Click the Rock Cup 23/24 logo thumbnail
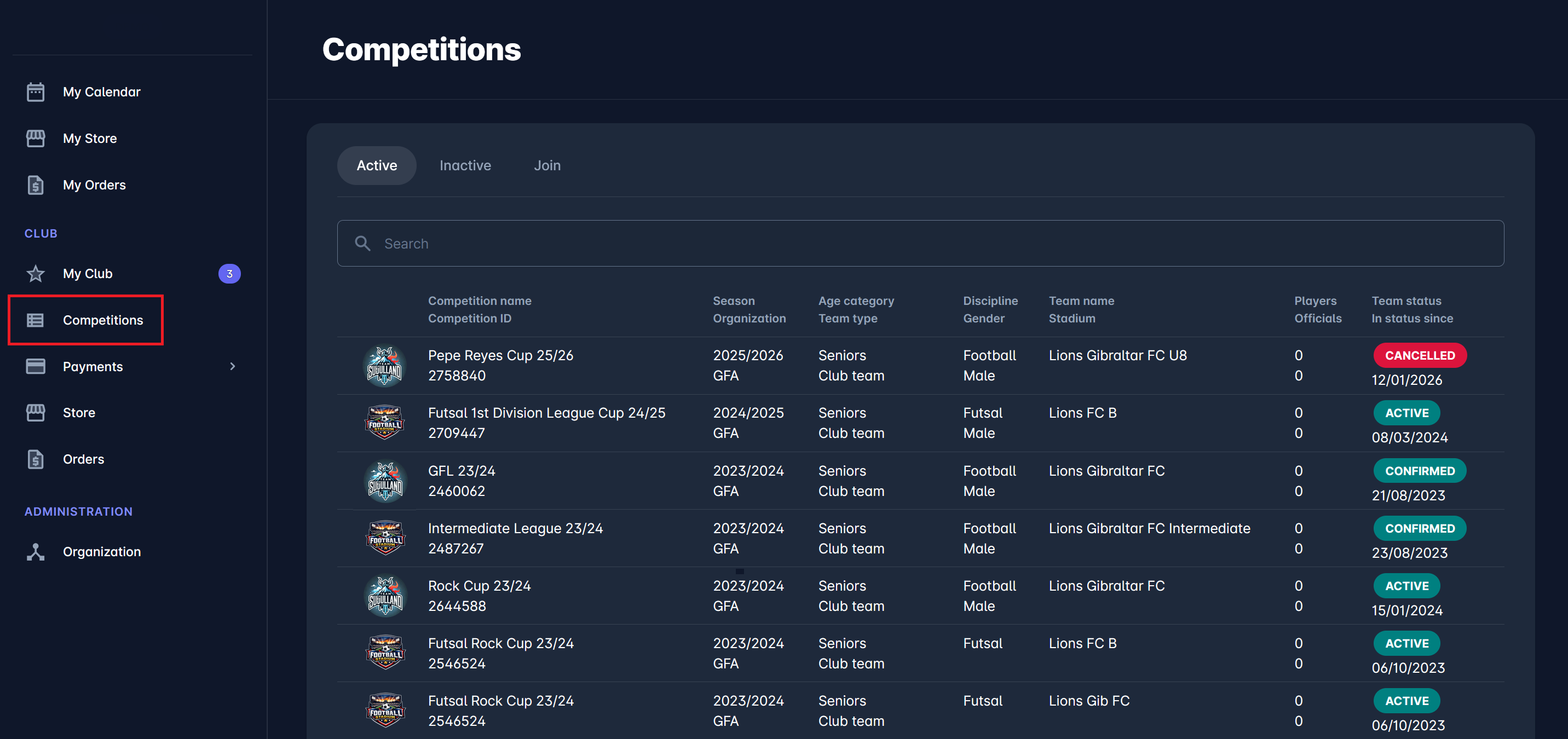Viewport: 1568px width, 739px height. click(x=385, y=596)
